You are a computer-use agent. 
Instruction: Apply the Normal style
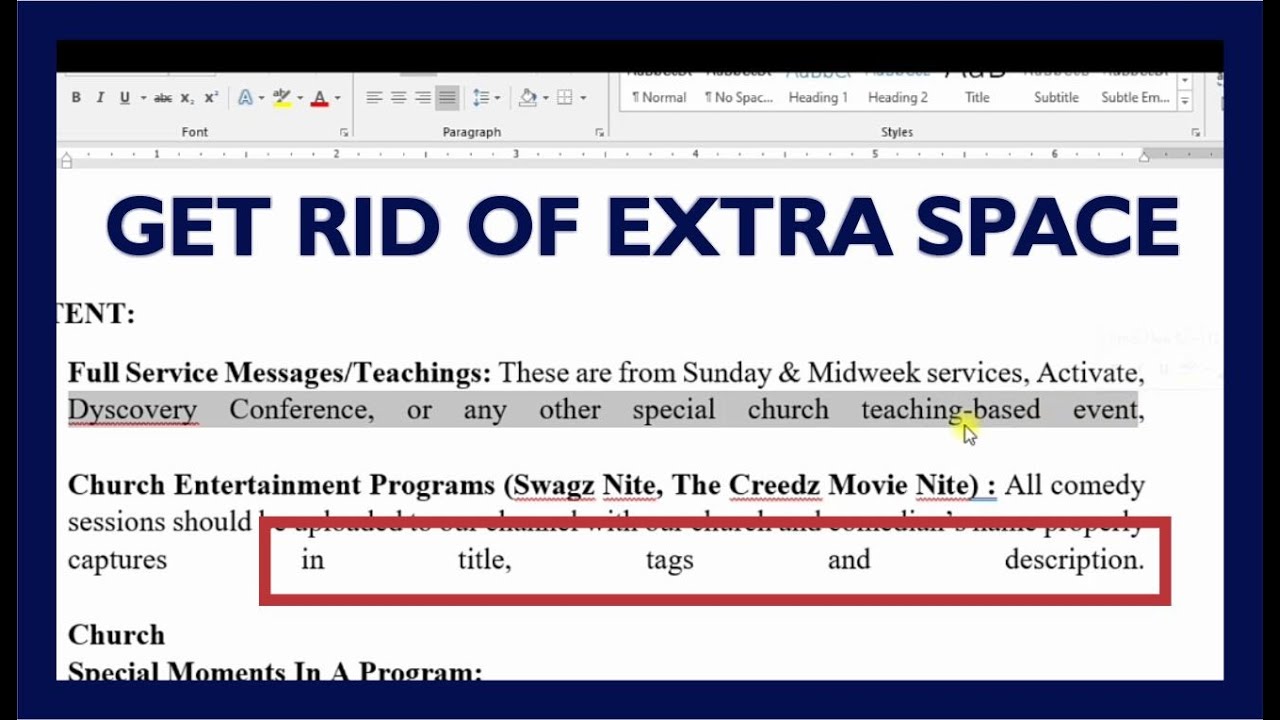[659, 90]
